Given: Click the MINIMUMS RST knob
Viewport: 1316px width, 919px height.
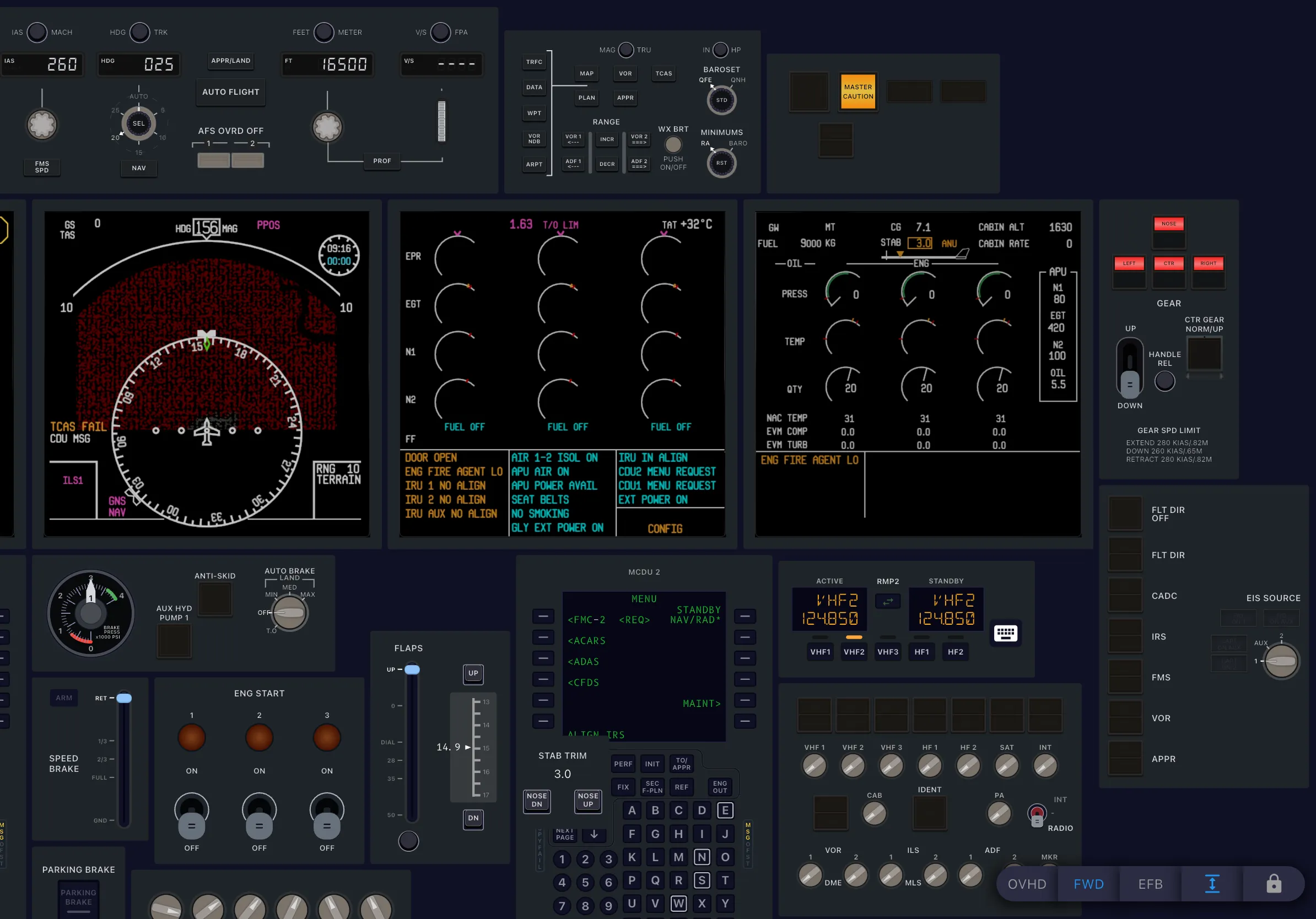Looking at the screenshot, I should tap(721, 163).
